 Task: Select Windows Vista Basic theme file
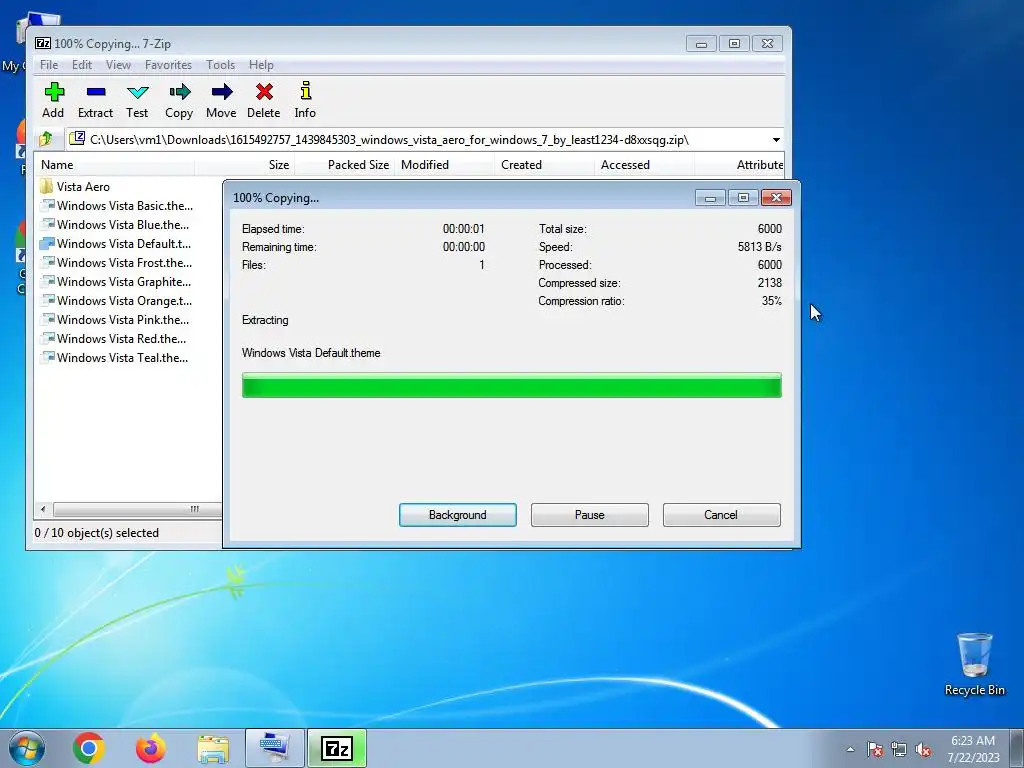(117, 206)
